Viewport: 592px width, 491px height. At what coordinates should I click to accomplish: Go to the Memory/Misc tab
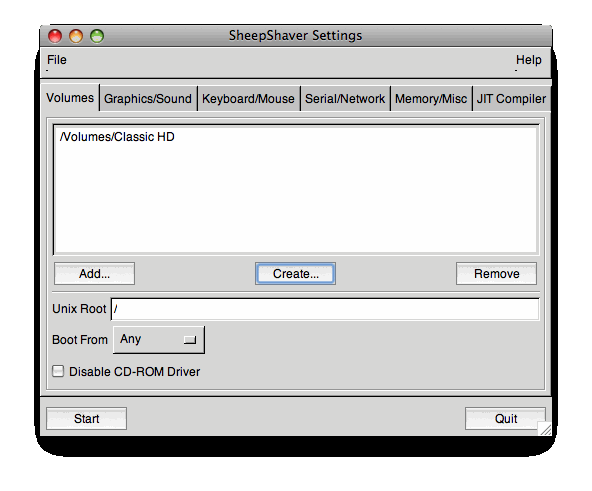pyautogui.click(x=431, y=99)
